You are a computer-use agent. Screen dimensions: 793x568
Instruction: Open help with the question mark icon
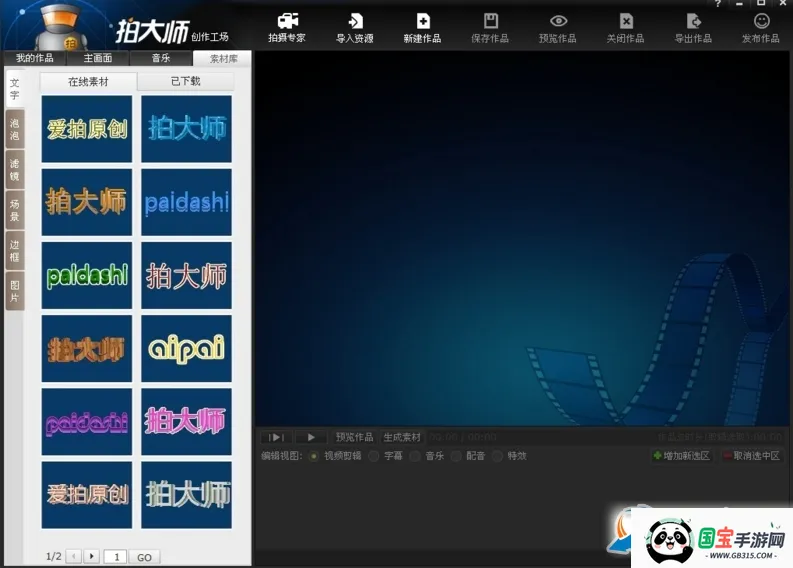[x=718, y=4]
